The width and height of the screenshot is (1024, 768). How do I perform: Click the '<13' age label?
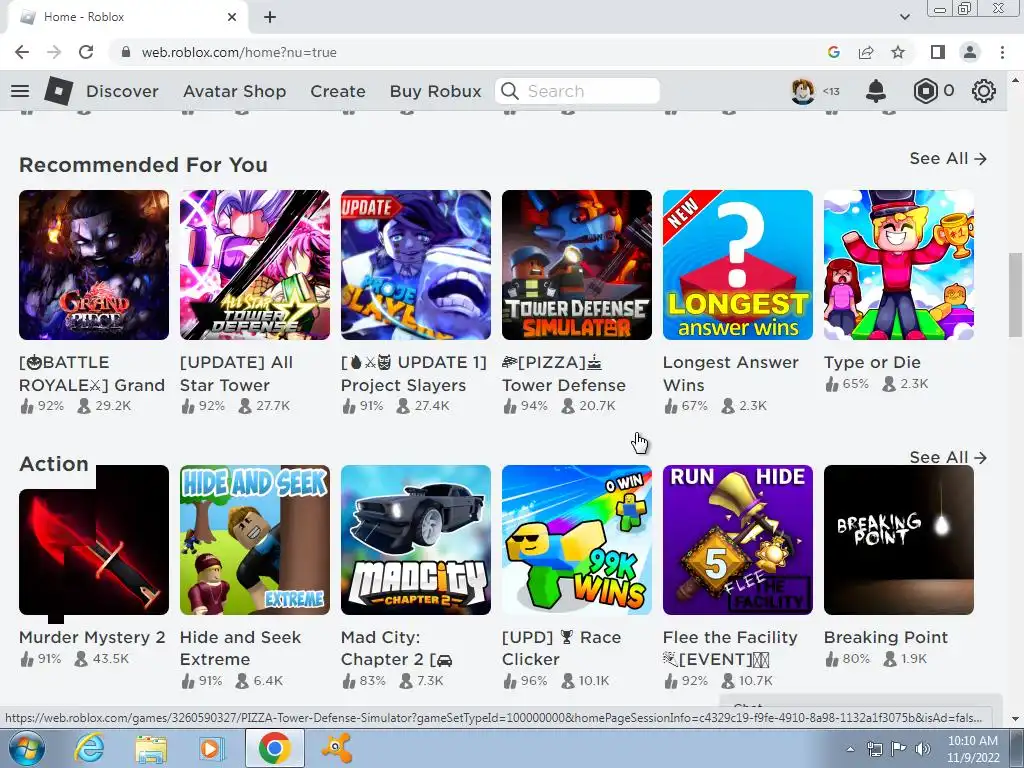(831, 91)
